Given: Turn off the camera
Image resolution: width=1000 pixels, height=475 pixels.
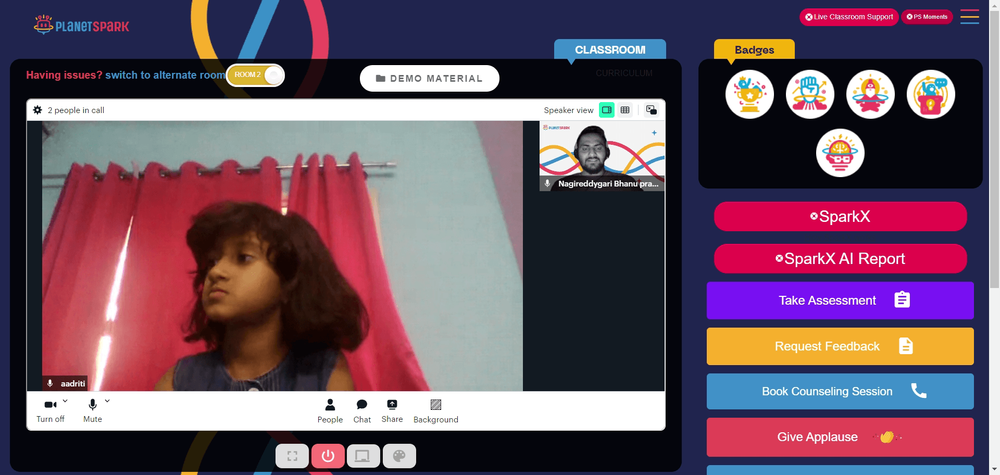Looking at the screenshot, I should pos(50,411).
